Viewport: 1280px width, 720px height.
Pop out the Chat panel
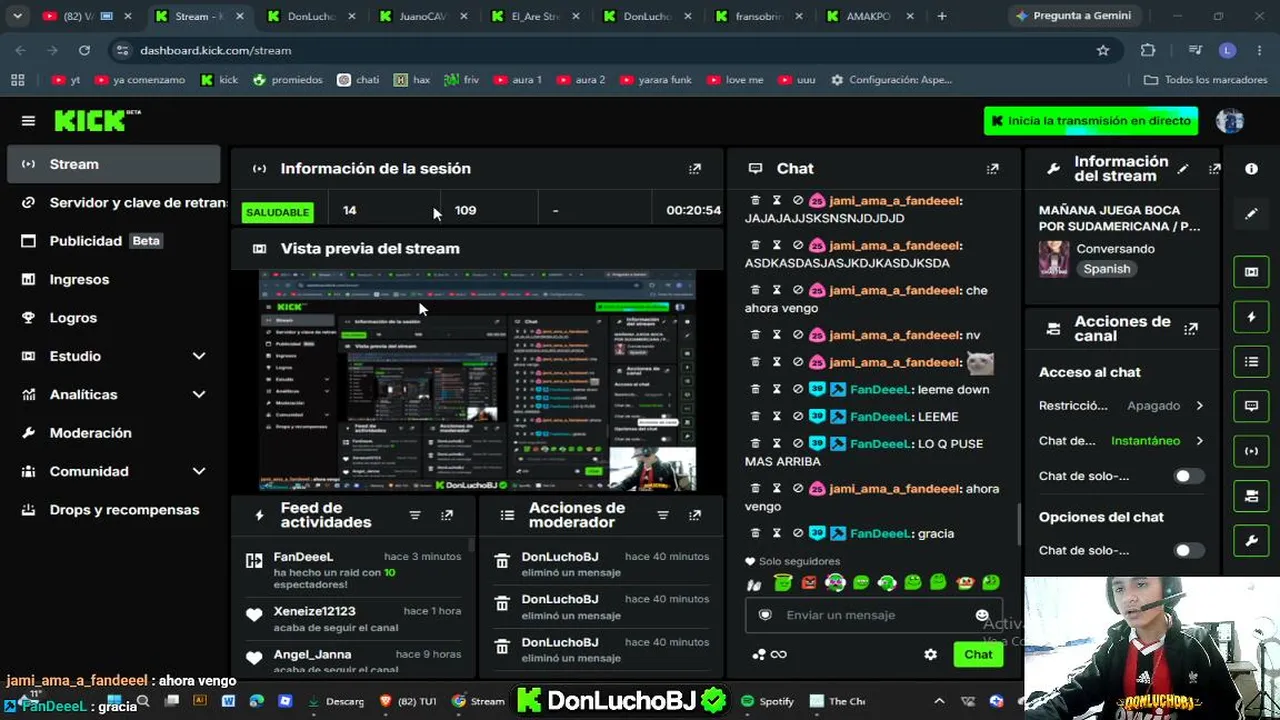click(x=992, y=169)
